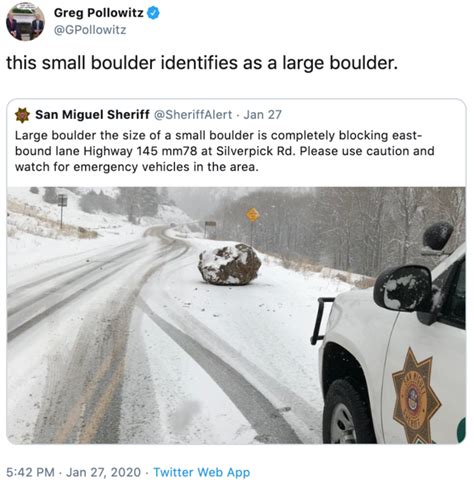474x485 pixels.
Task: Open Greg Pollowitz's profile picture
Action: pos(25,21)
